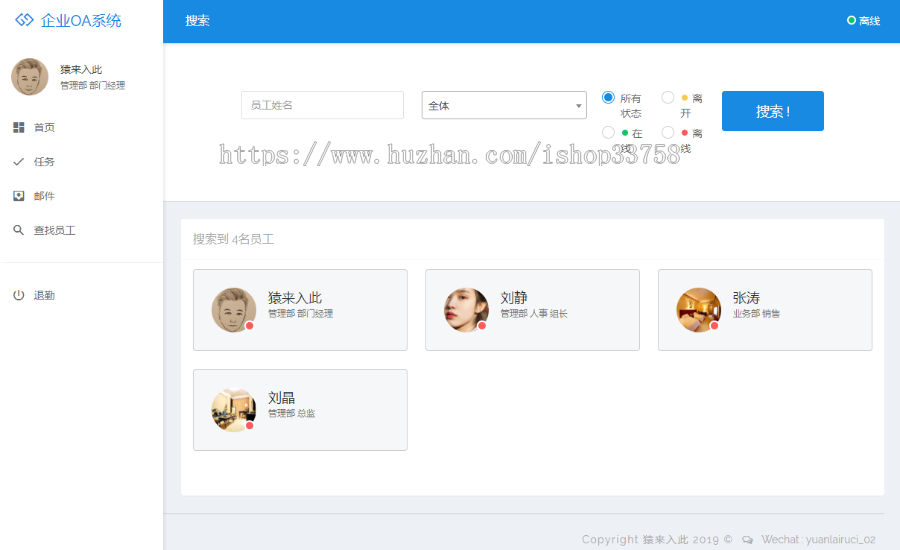Click the footer Wechat chat icon

click(x=747, y=540)
